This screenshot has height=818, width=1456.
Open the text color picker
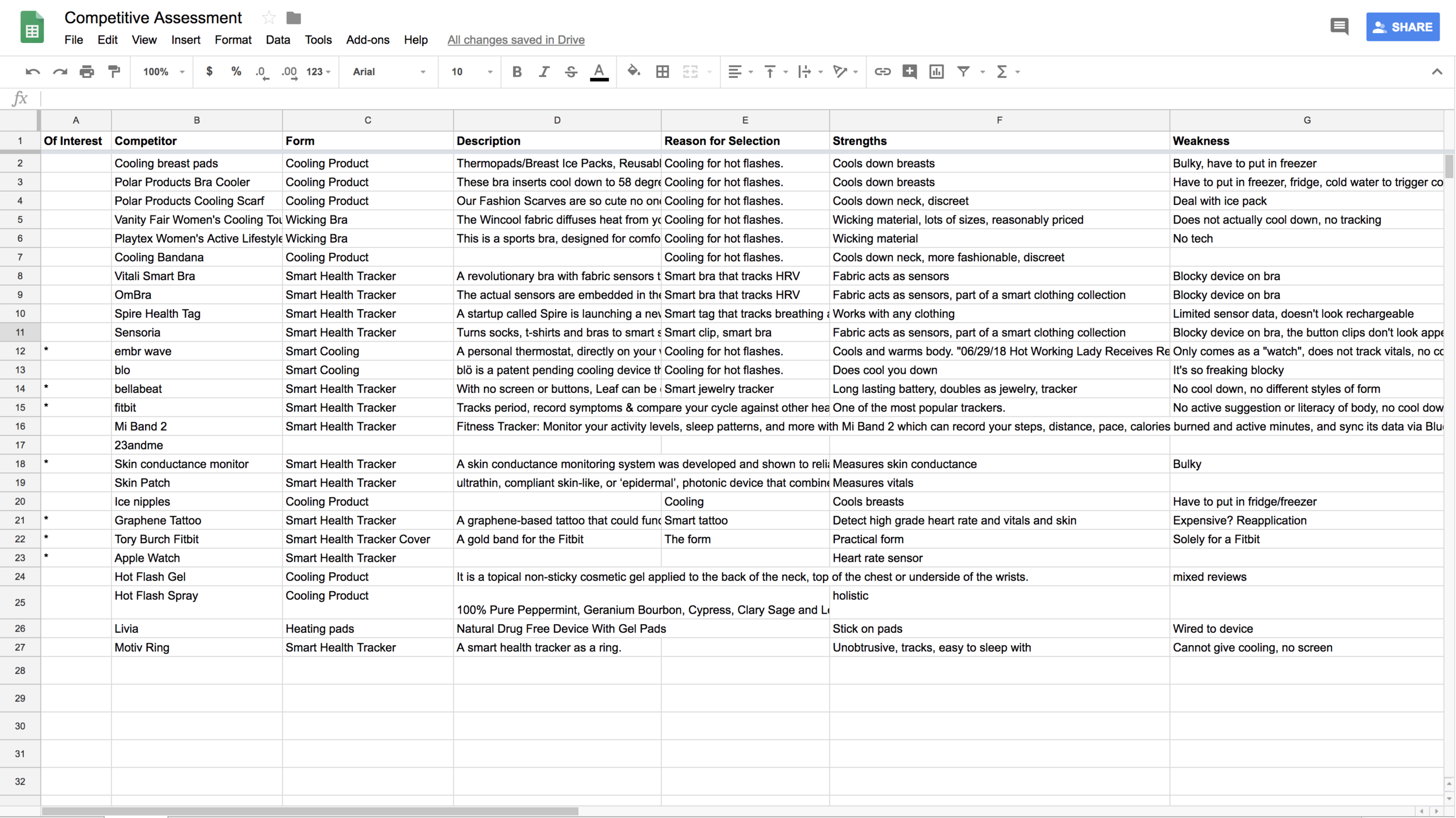pyautogui.click(x=599, y=72)
